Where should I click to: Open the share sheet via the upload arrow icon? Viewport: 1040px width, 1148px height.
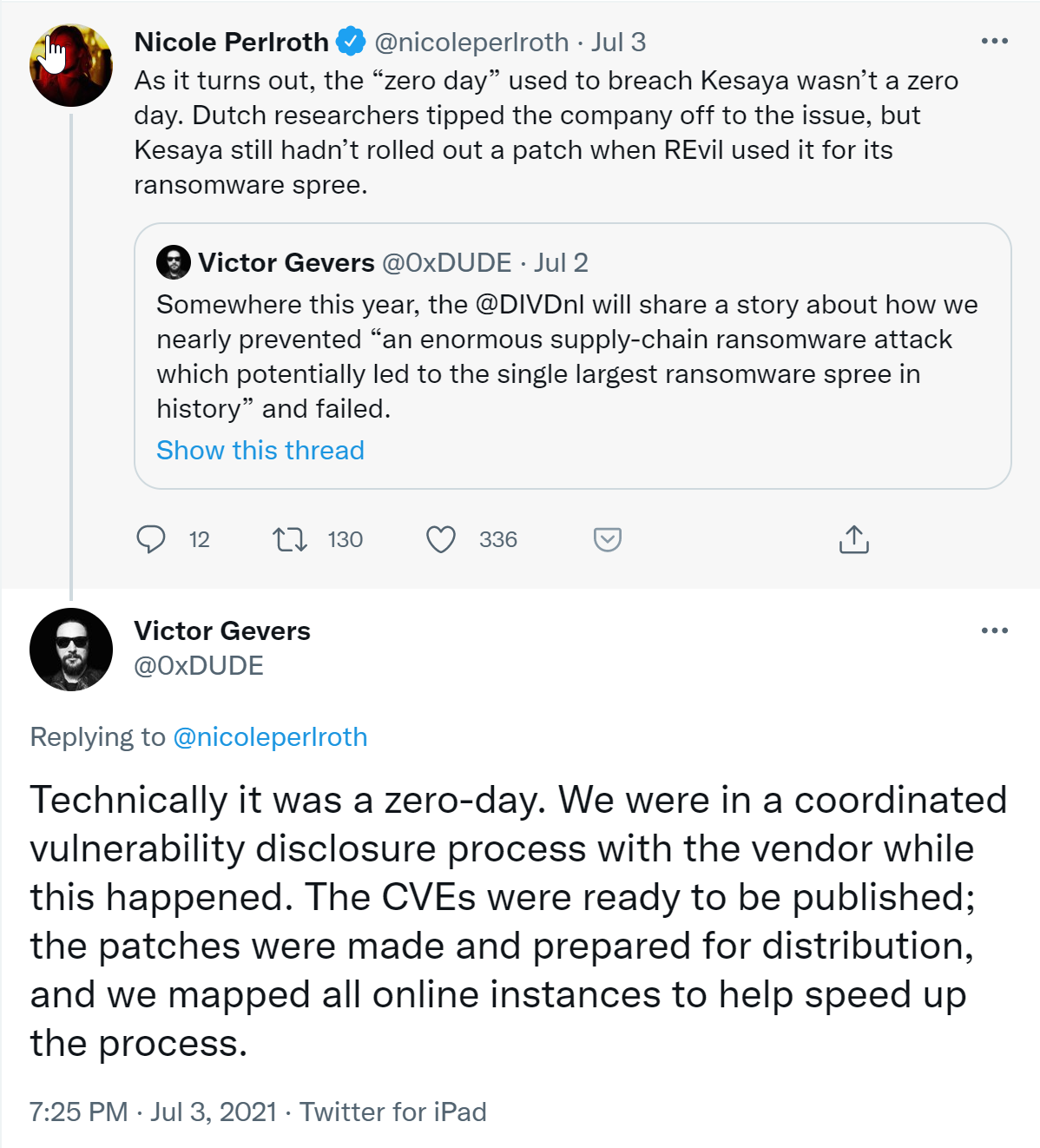point(854,539)
